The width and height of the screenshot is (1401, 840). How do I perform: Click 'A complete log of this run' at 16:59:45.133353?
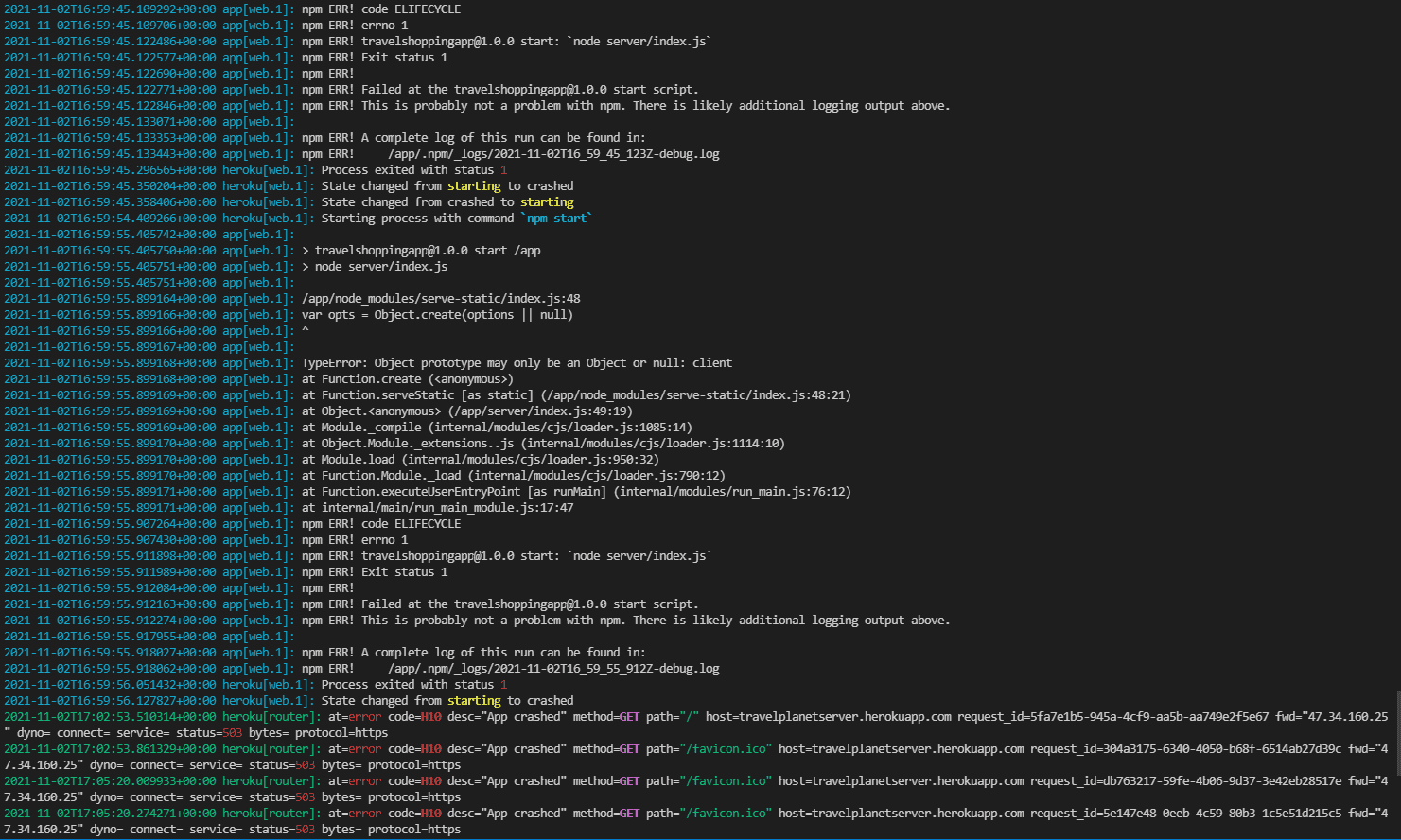[324, 138]
